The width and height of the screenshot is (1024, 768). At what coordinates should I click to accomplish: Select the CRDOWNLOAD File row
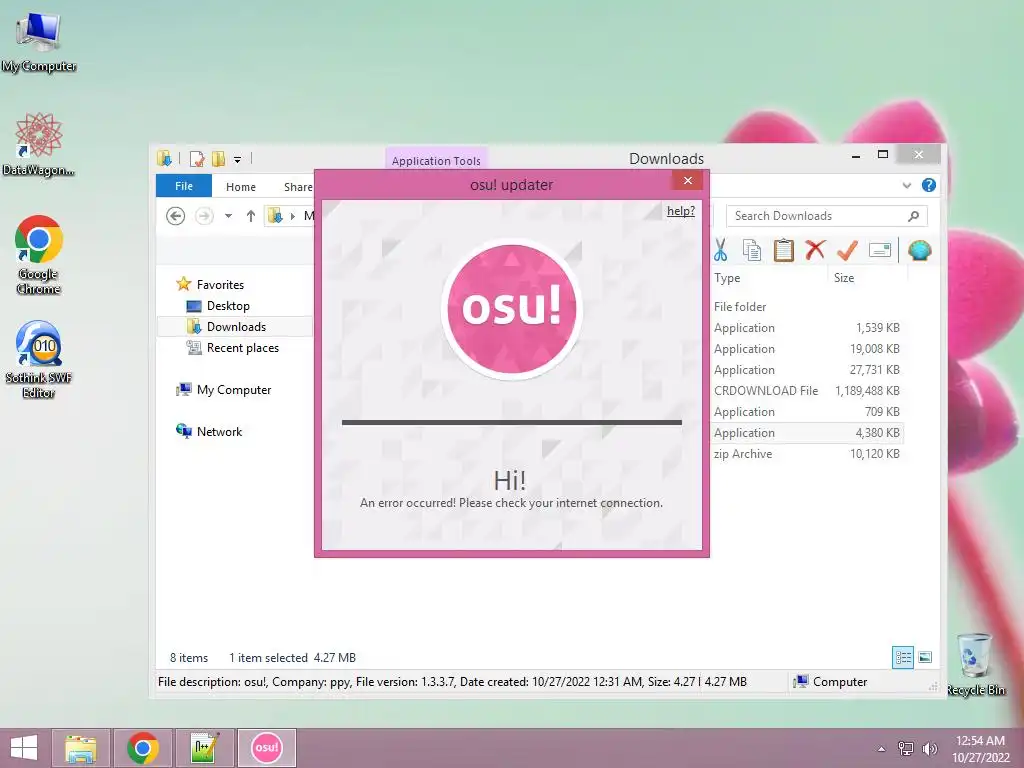tap(807, 391)
